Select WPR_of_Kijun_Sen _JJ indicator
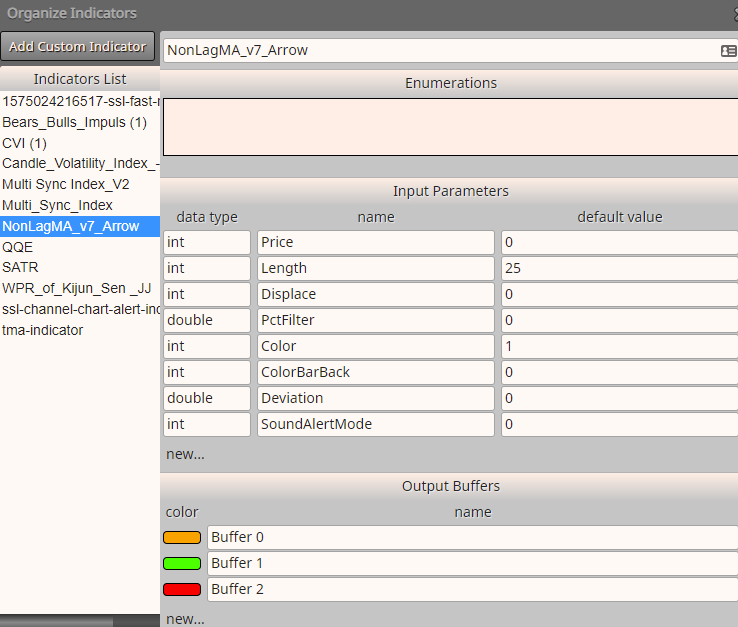 point(80,288)
